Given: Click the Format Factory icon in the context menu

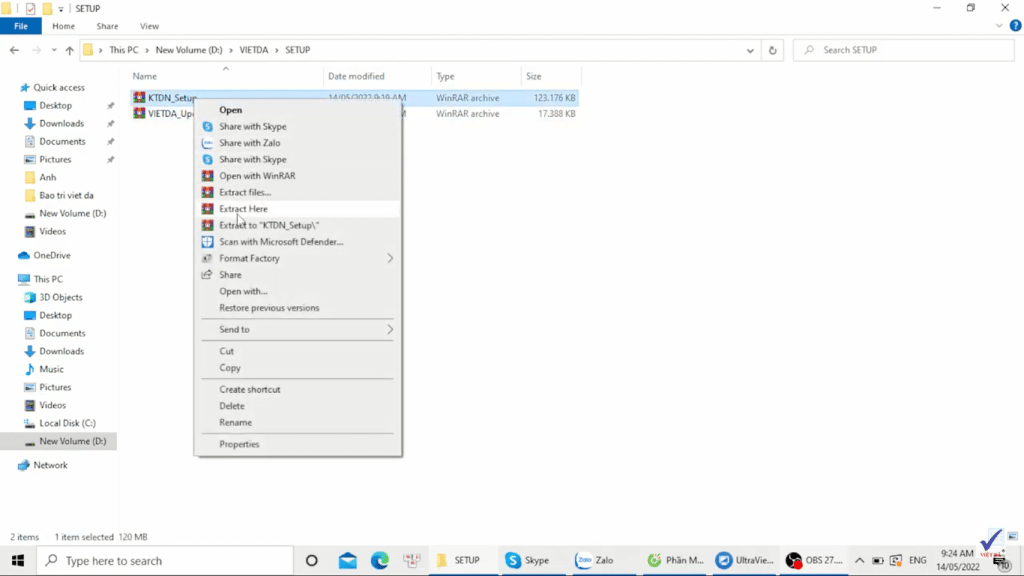Looking at the screenshot, I should coord(207,258).
